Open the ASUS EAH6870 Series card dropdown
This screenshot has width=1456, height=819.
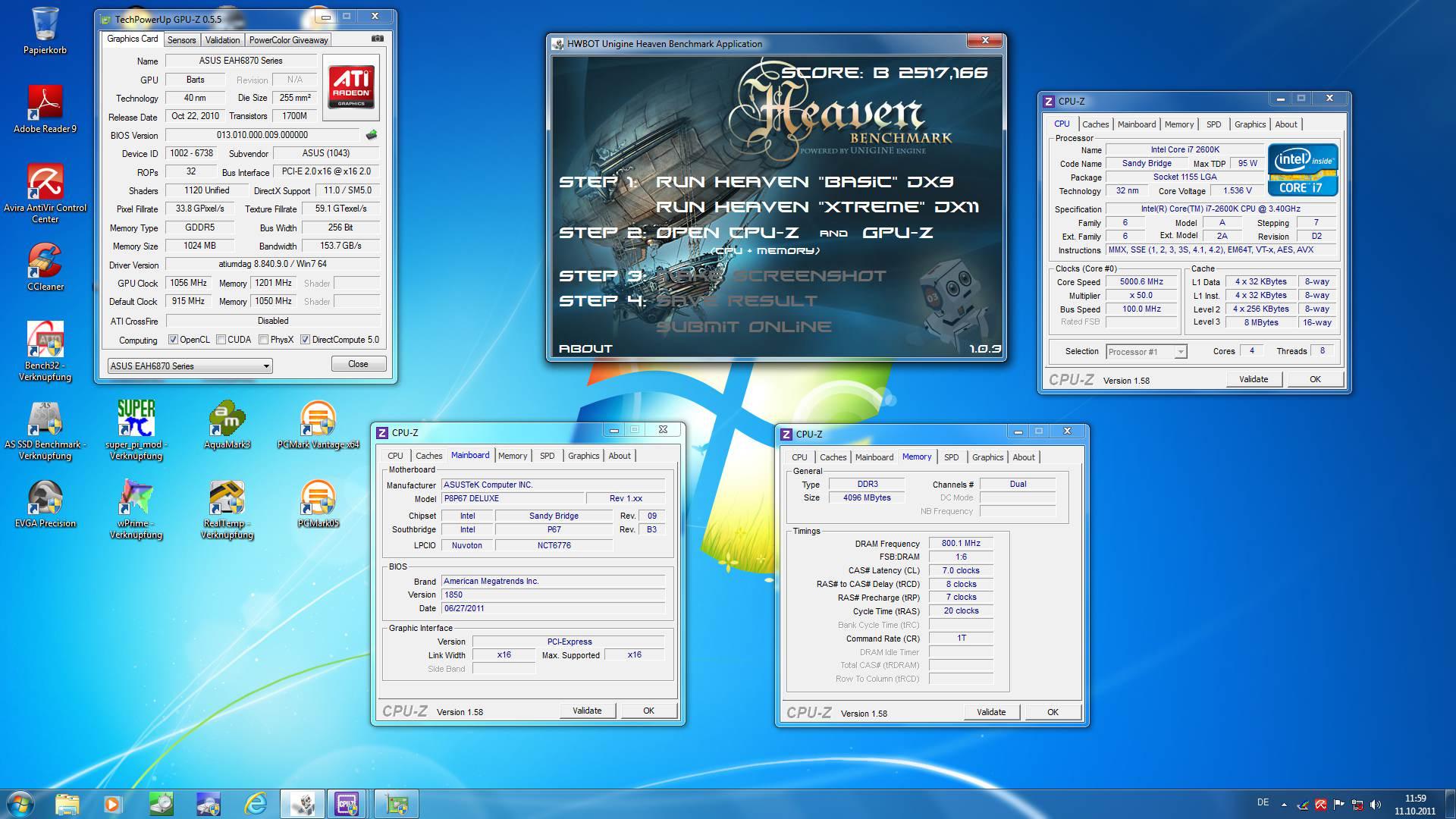[x=190, y=366]
